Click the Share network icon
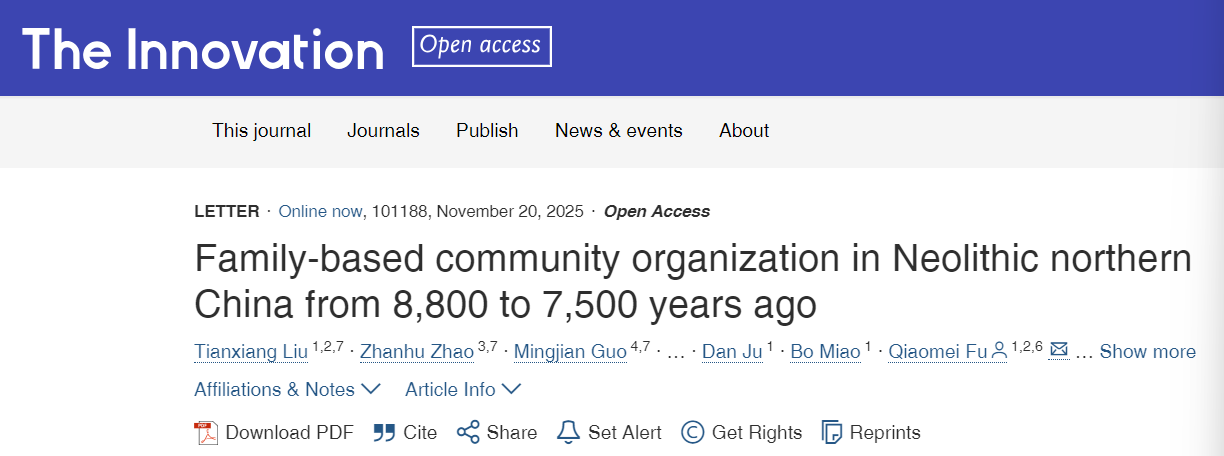1224x456 pixels. point(468,432)
